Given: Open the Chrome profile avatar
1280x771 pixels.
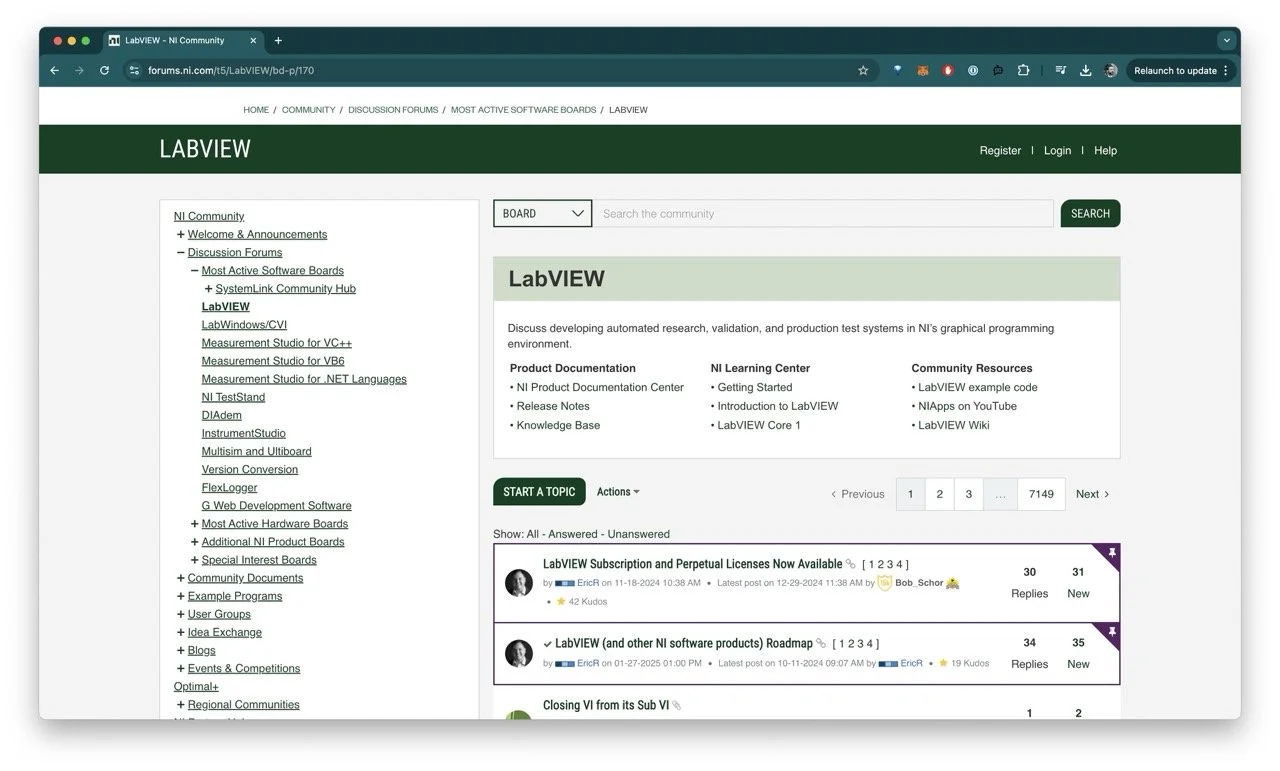Looking at the screenshot, I should 1111,71.
